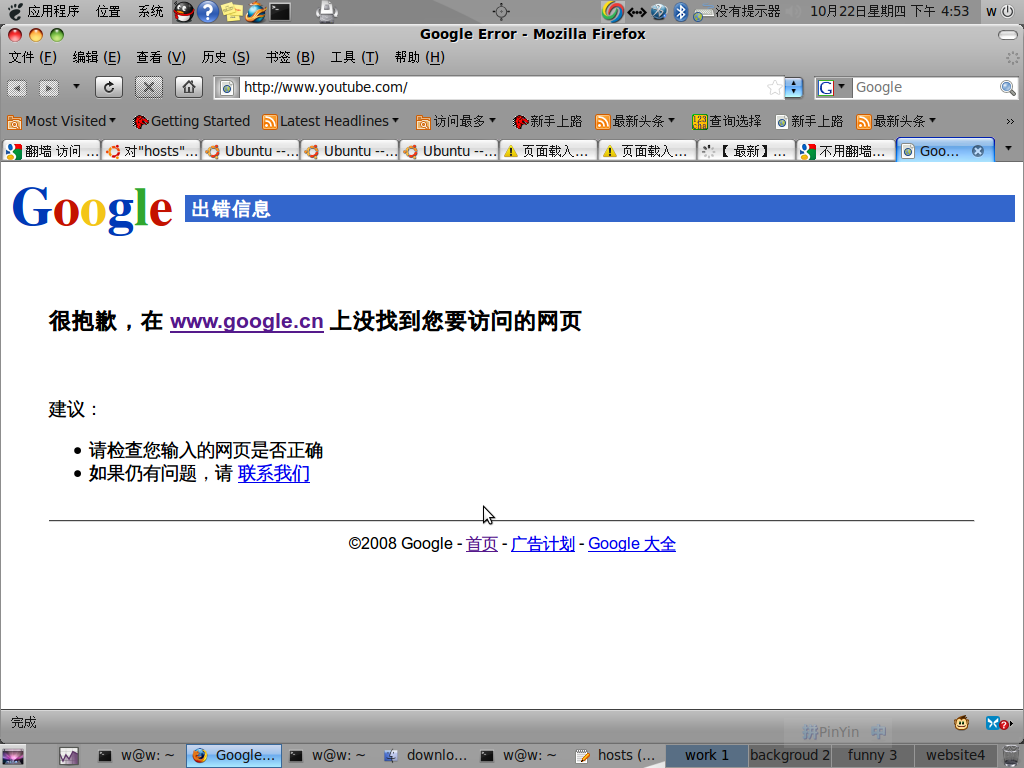Switch to the 【最新】 tab
This screenshot has height=768, width=1024.
tap(746, 152)
